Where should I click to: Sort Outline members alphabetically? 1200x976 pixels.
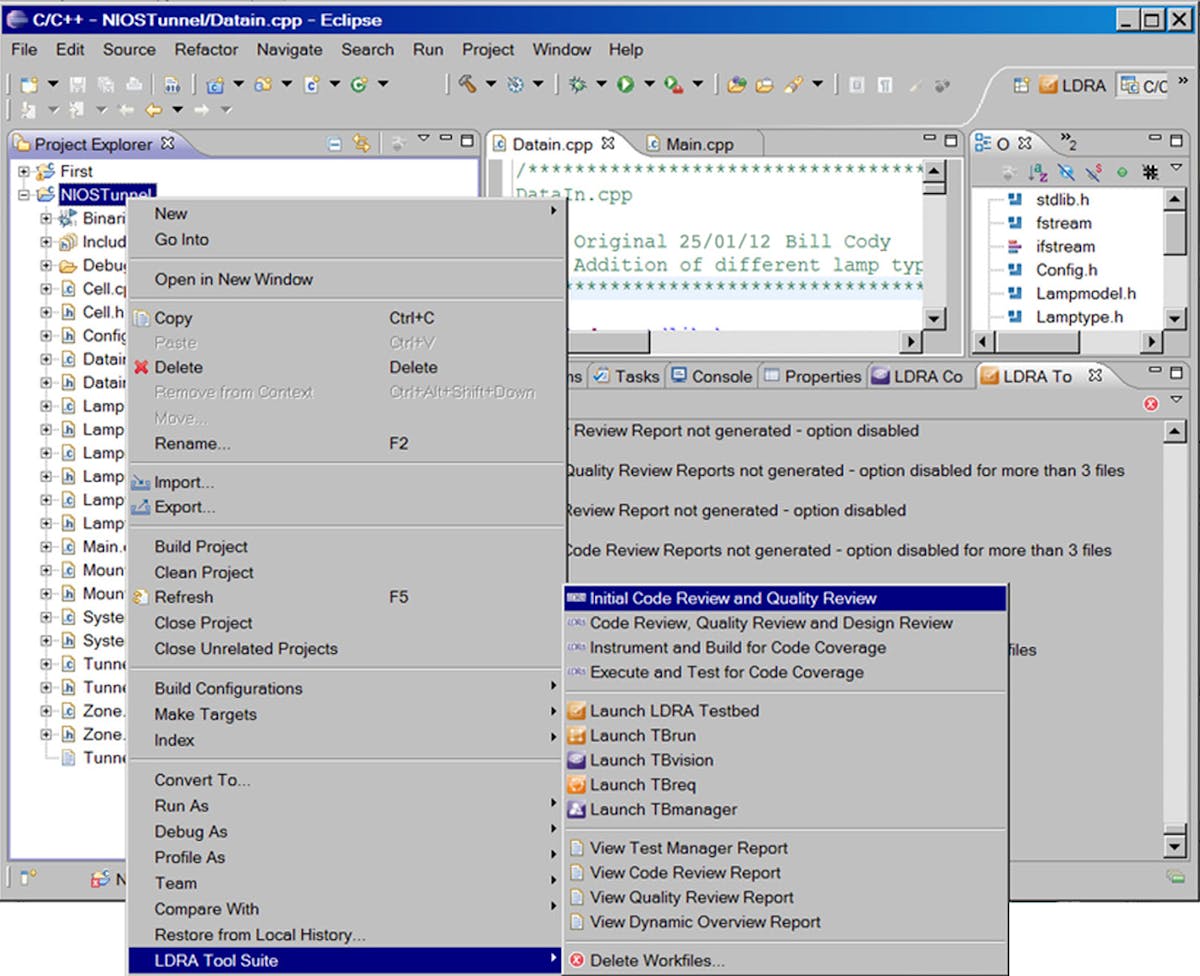(1035, 170)
